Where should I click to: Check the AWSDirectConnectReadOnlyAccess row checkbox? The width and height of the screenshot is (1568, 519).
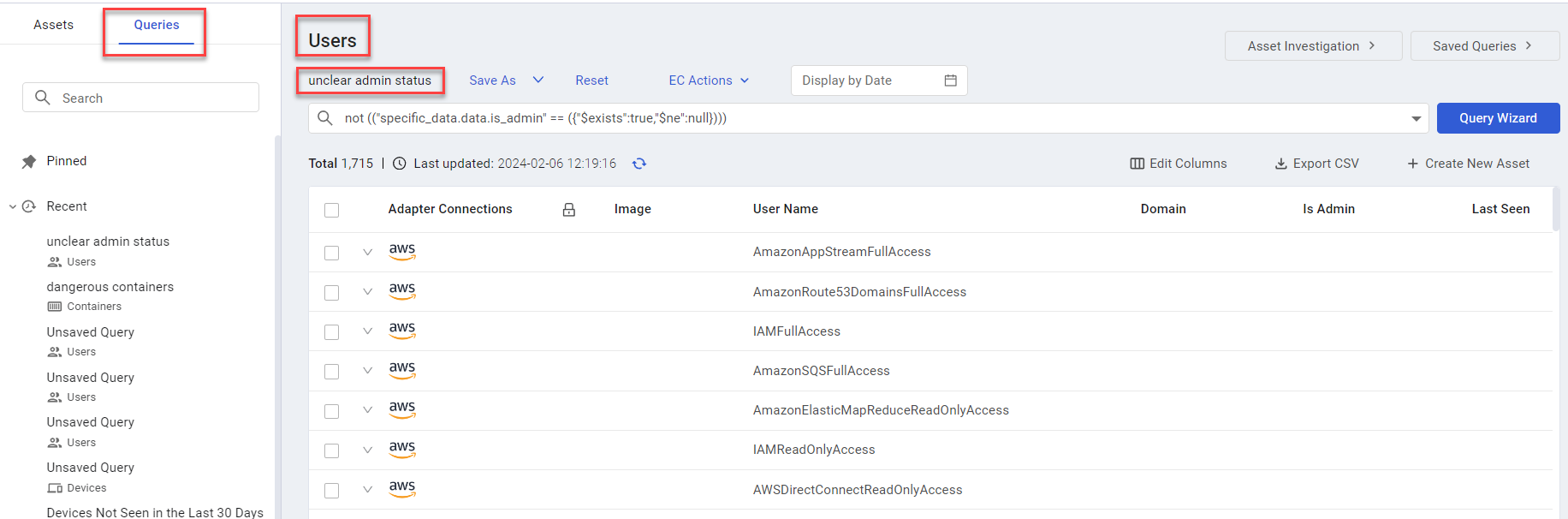coord(332,491)
